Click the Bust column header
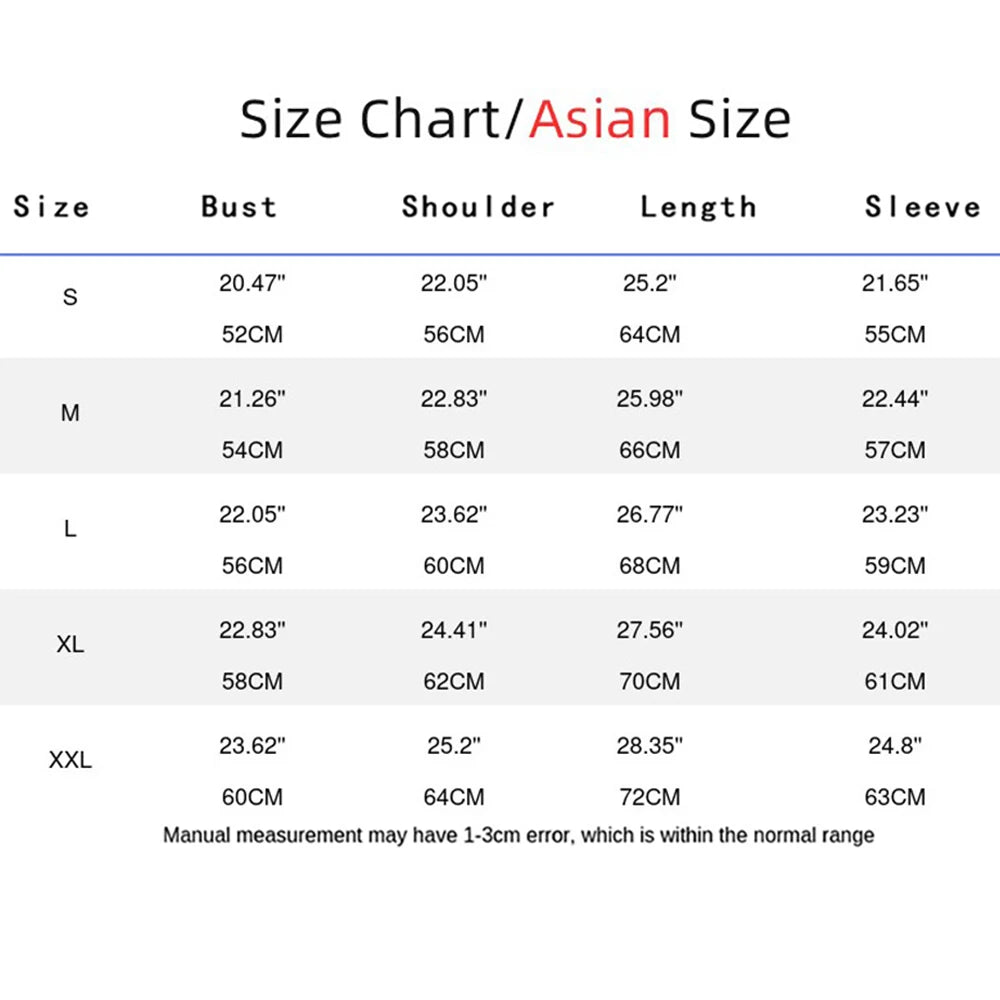The height and width of the screenshot is (1000, 1000). [x=239, y=207]
